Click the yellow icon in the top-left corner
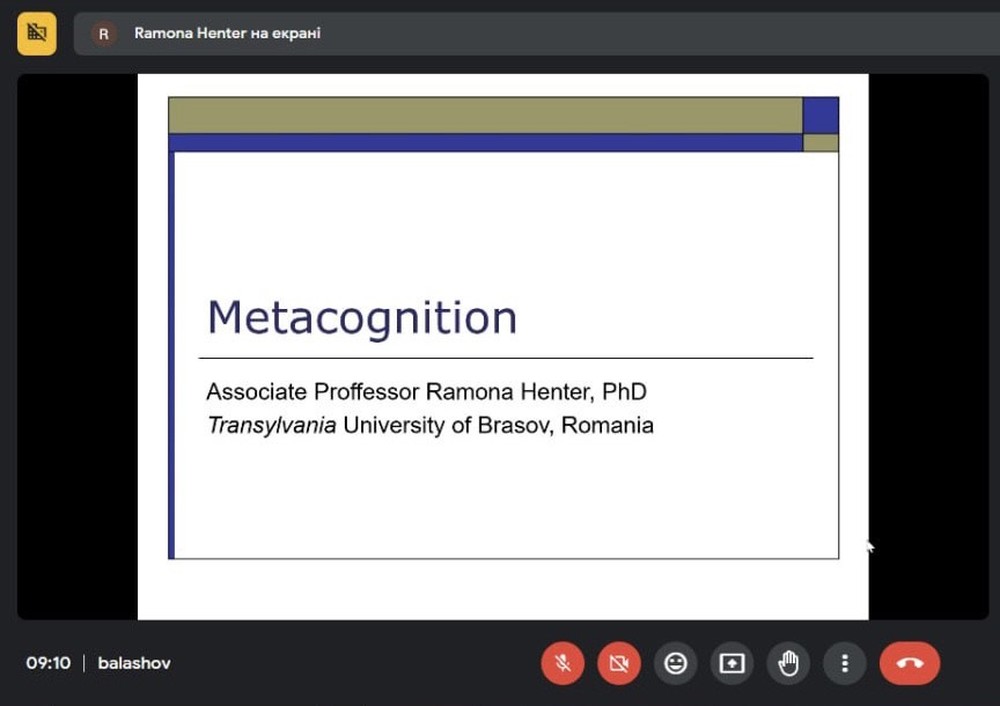Screen dimensions: 1000x706 37,33
